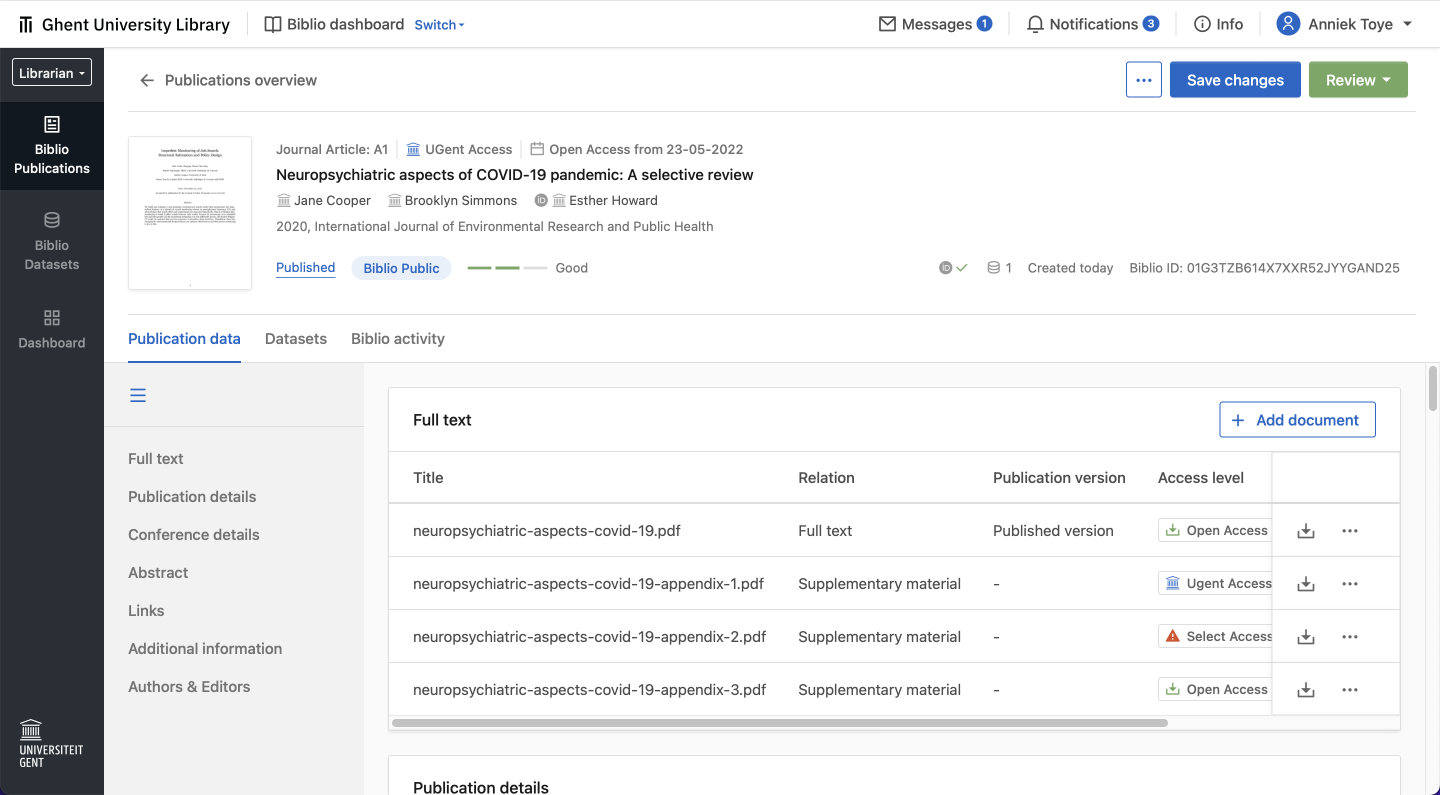Open the Switch dropdown near Biblio dashboard

point(439,25)
